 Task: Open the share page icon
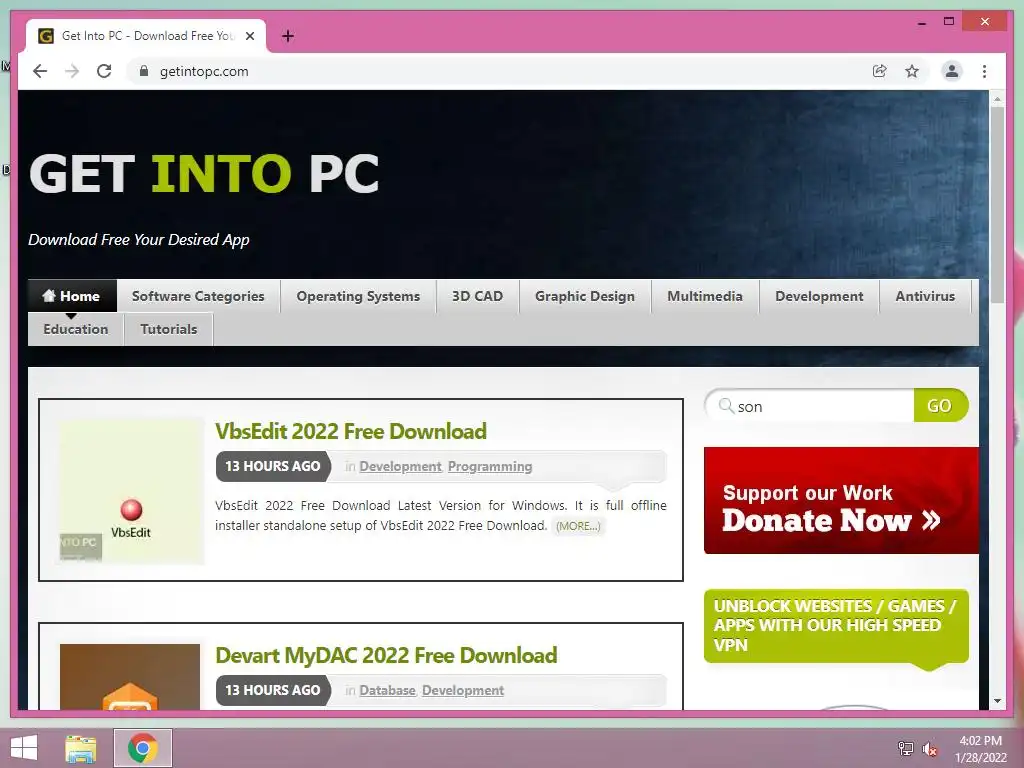click(880, 71)
